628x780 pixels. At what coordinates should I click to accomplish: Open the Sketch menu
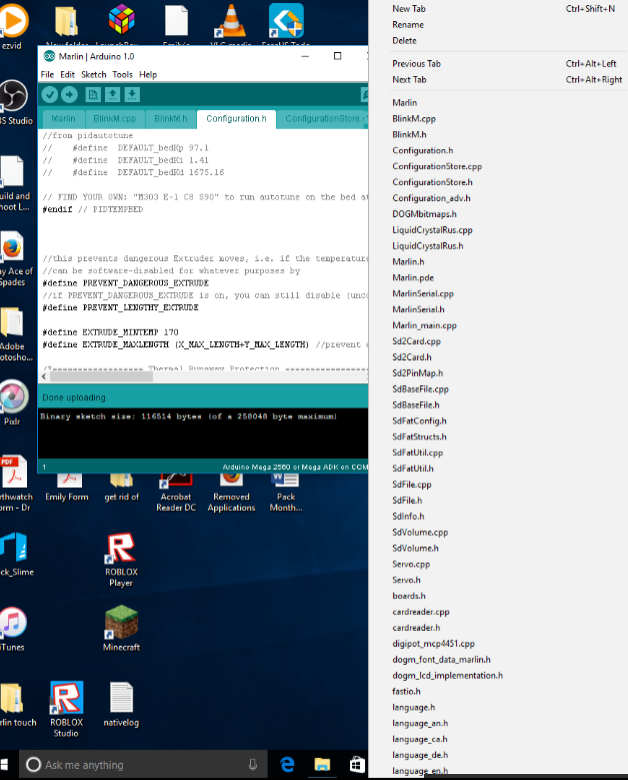[x=93, y=75]
